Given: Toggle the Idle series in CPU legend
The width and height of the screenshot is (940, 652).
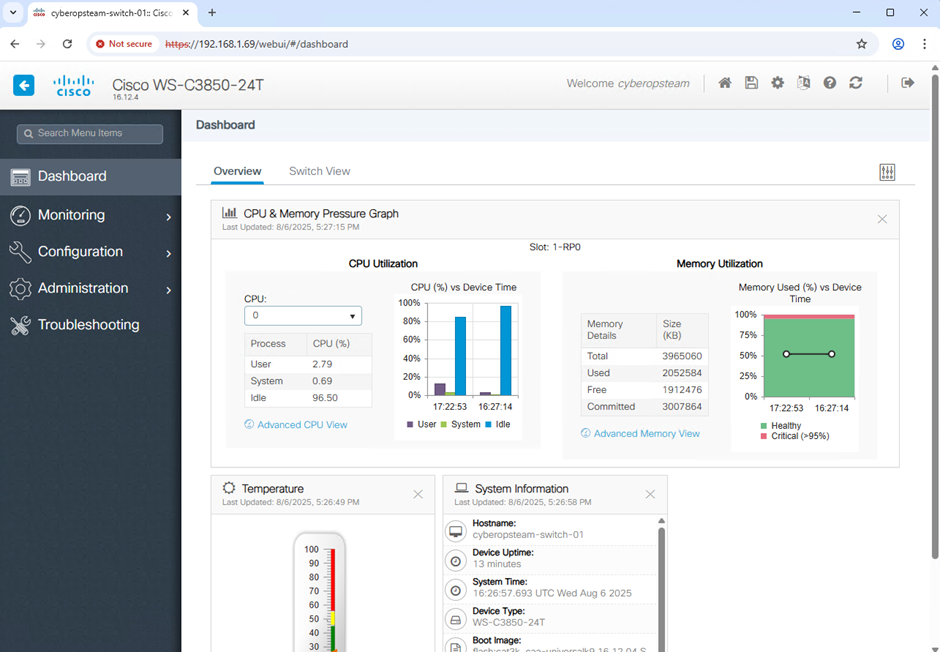Looking at the screenshot, I should click(x=498, y=424).
